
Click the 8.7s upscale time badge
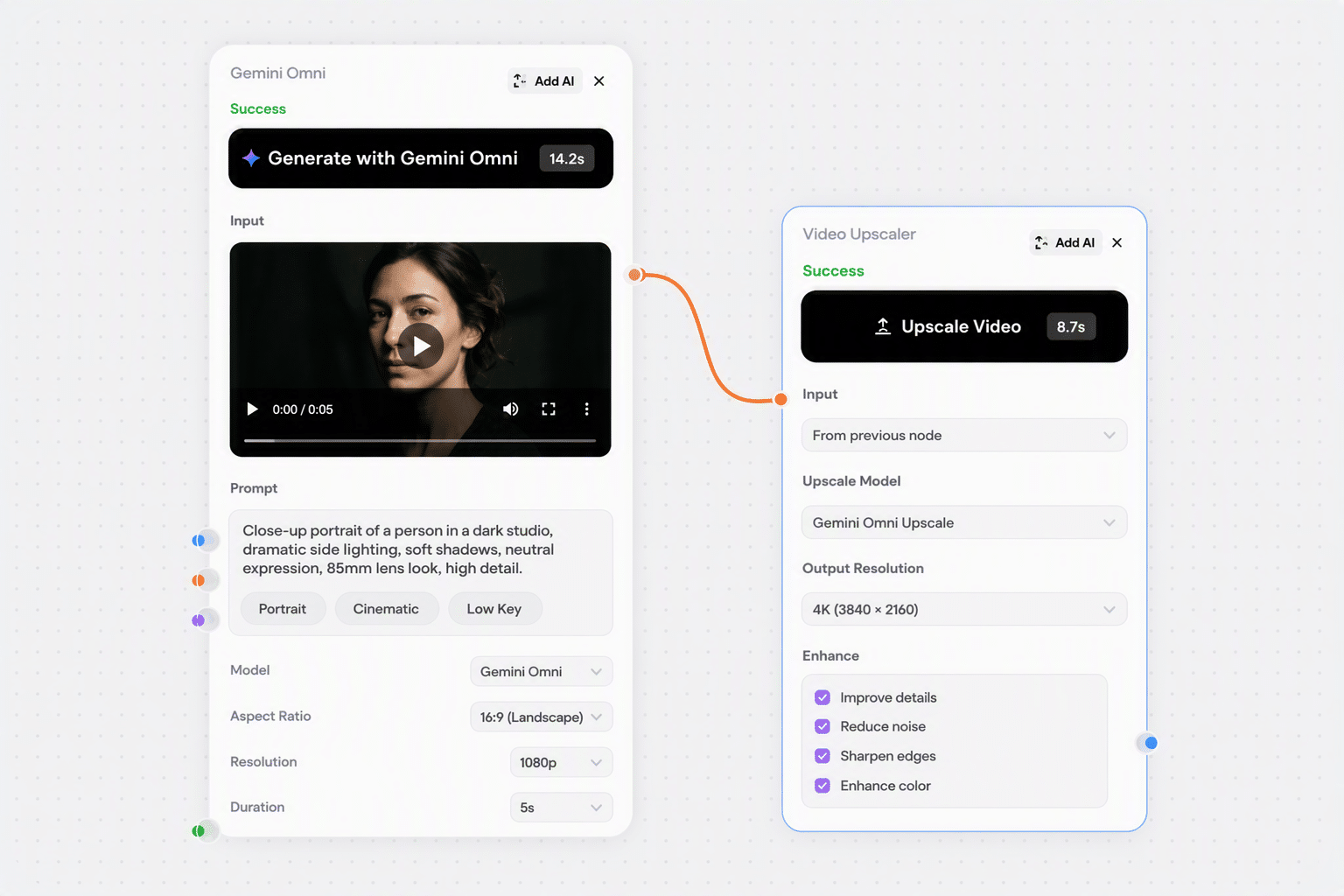click(x=1071, y=327)
